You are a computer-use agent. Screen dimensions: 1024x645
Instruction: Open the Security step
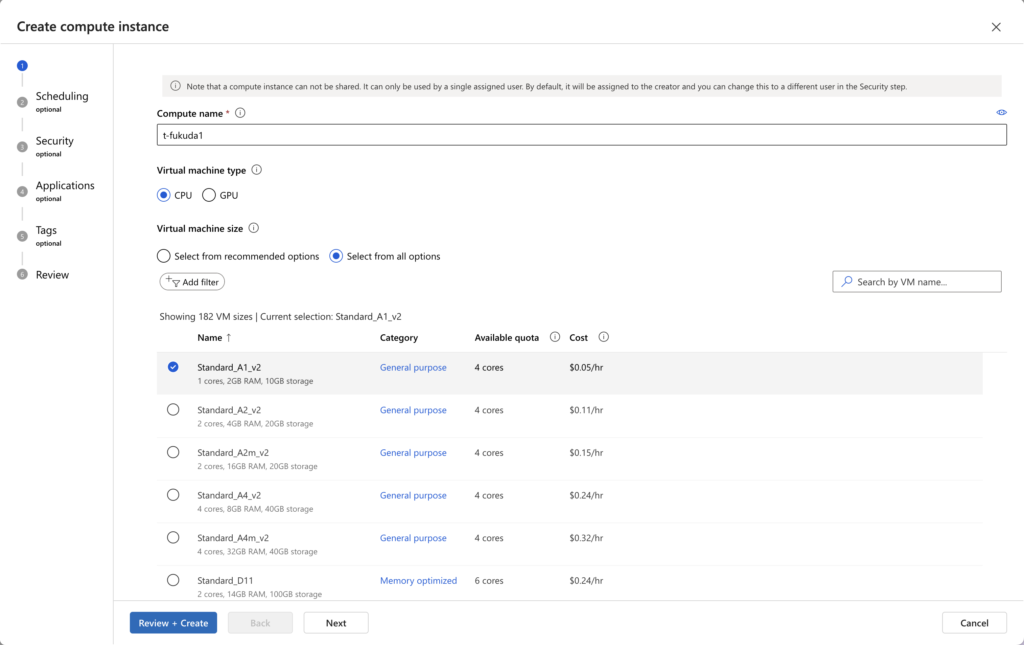(x=55, y=141)
